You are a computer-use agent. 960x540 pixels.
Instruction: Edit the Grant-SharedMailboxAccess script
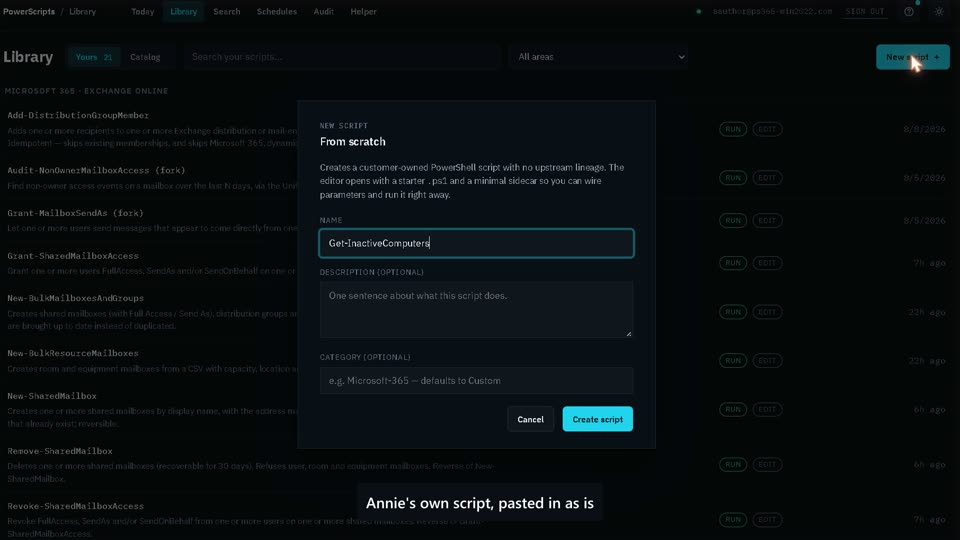(x=767, y=263)
